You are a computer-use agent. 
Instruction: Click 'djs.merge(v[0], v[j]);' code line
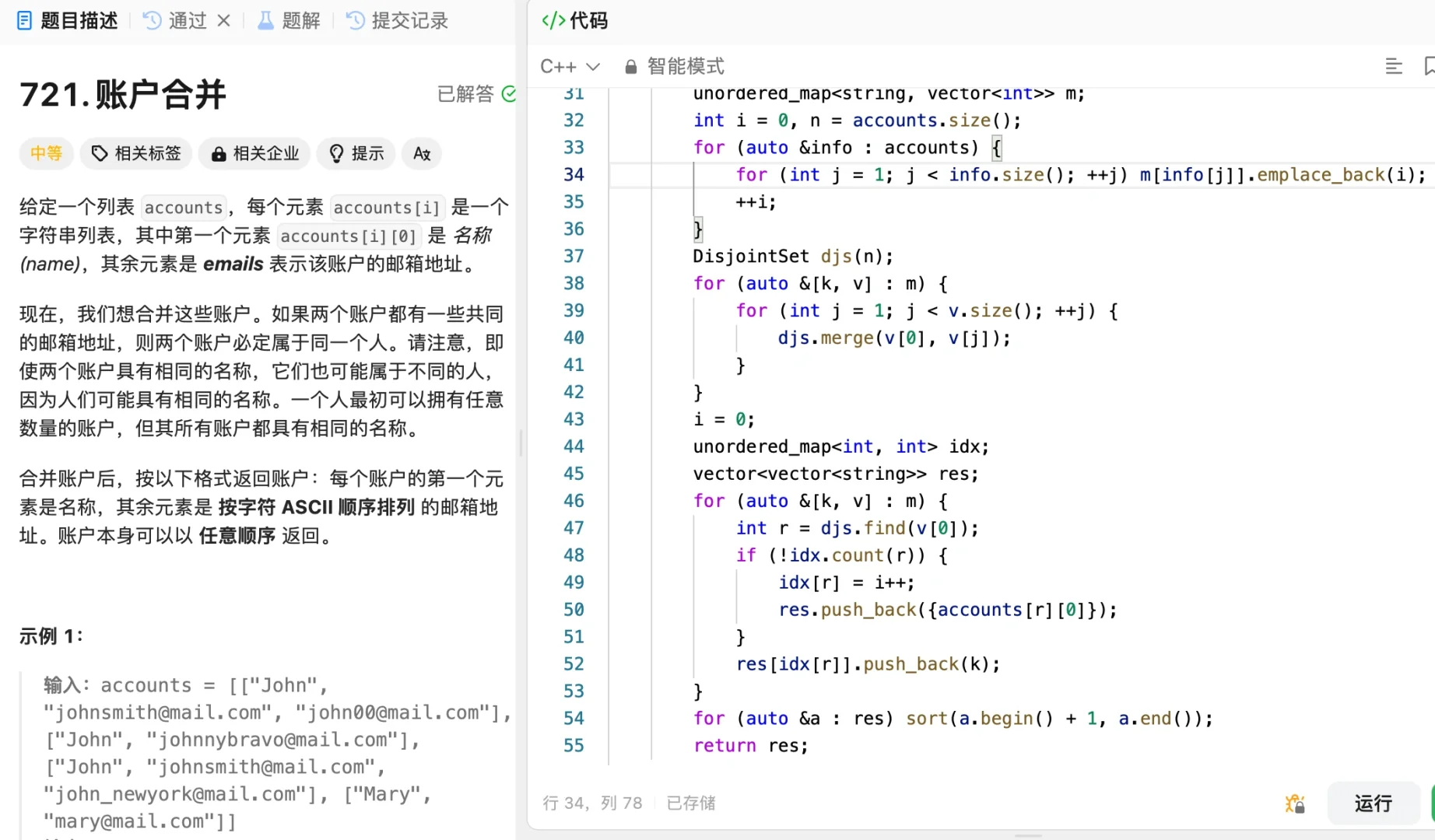tap(894, 338)
